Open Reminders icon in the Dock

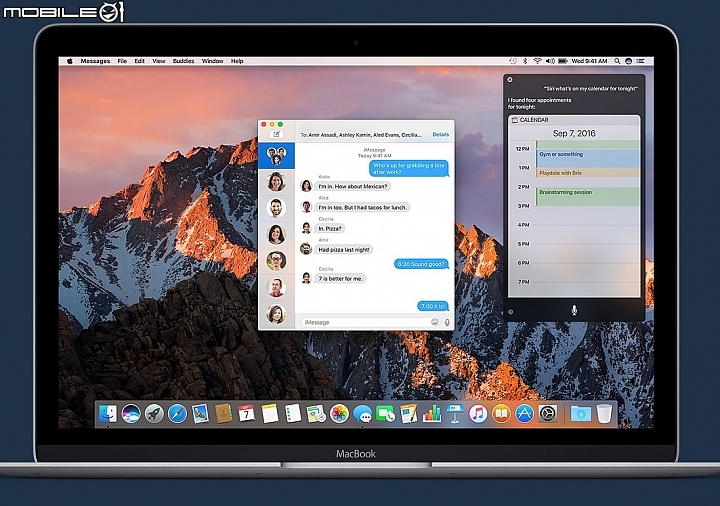293,414
